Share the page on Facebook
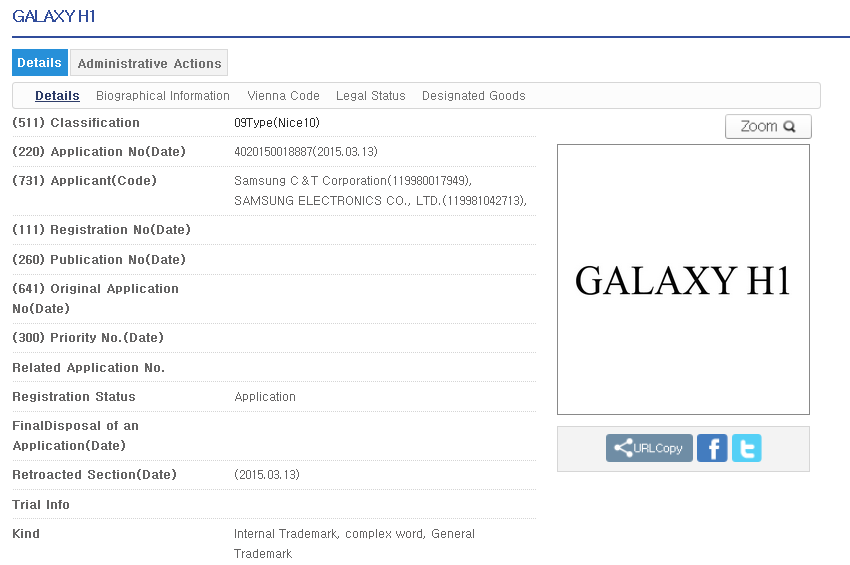 click(712, 448)
